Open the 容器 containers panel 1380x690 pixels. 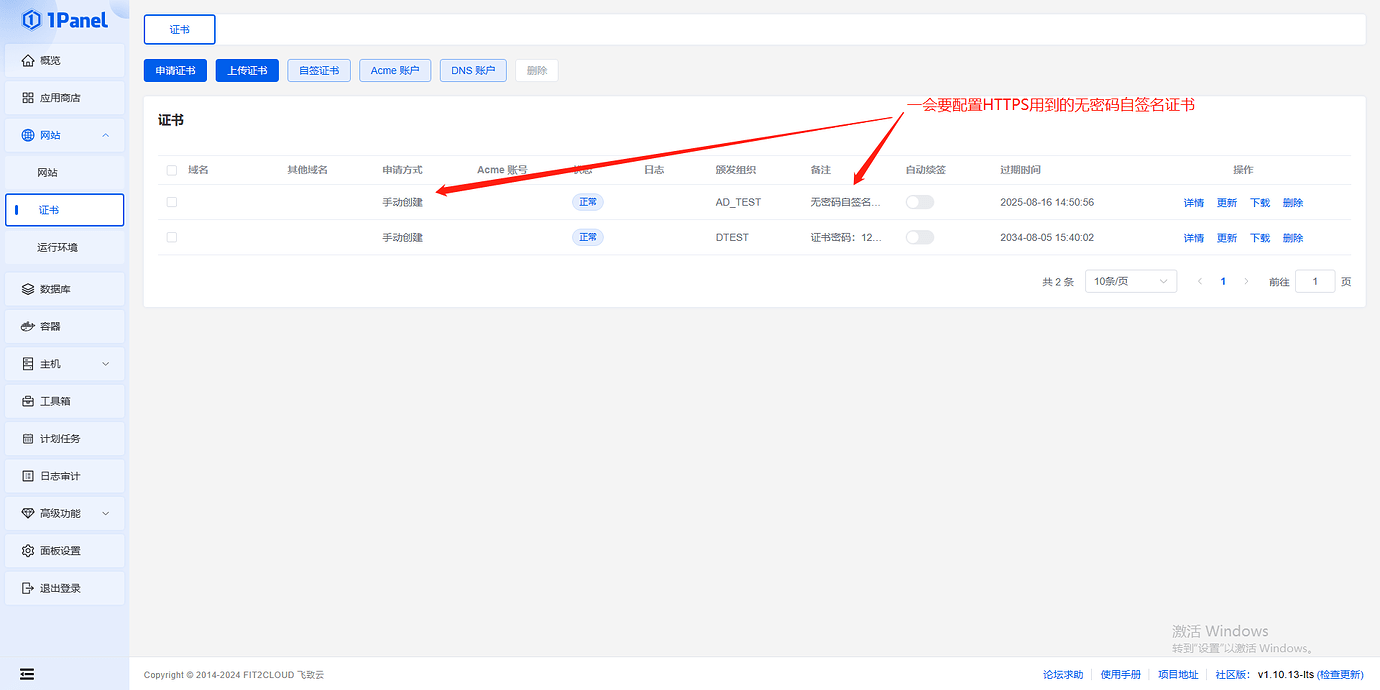(x=64, y=326)
